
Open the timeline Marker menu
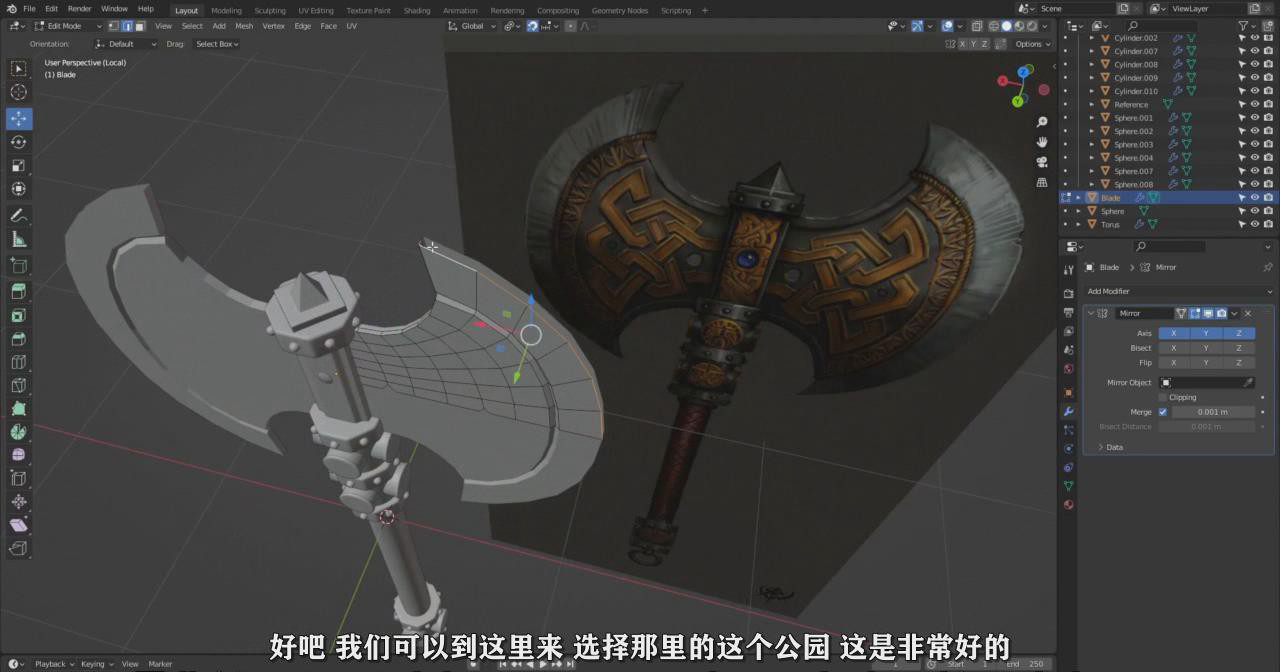point(160,664)
